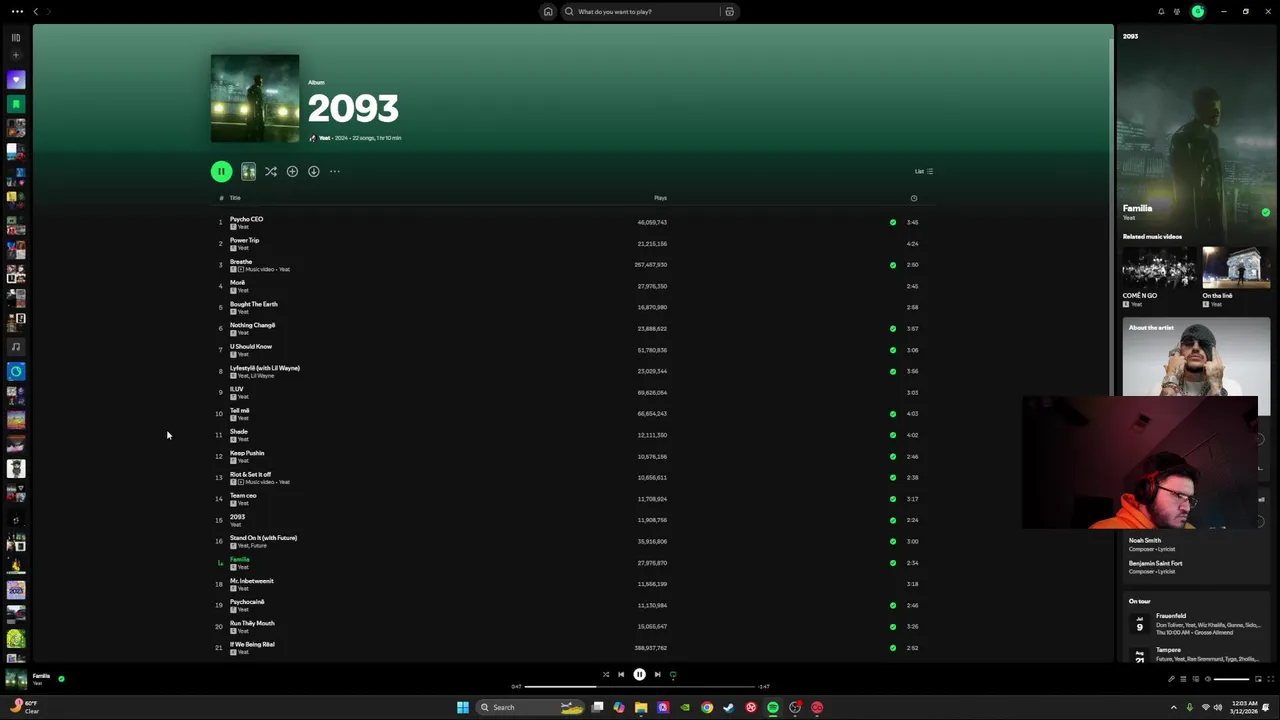The height and width of the screenshot is (720, 1280).
Task: Pause the 2093 album with the green button
Action: pos(221,172)
